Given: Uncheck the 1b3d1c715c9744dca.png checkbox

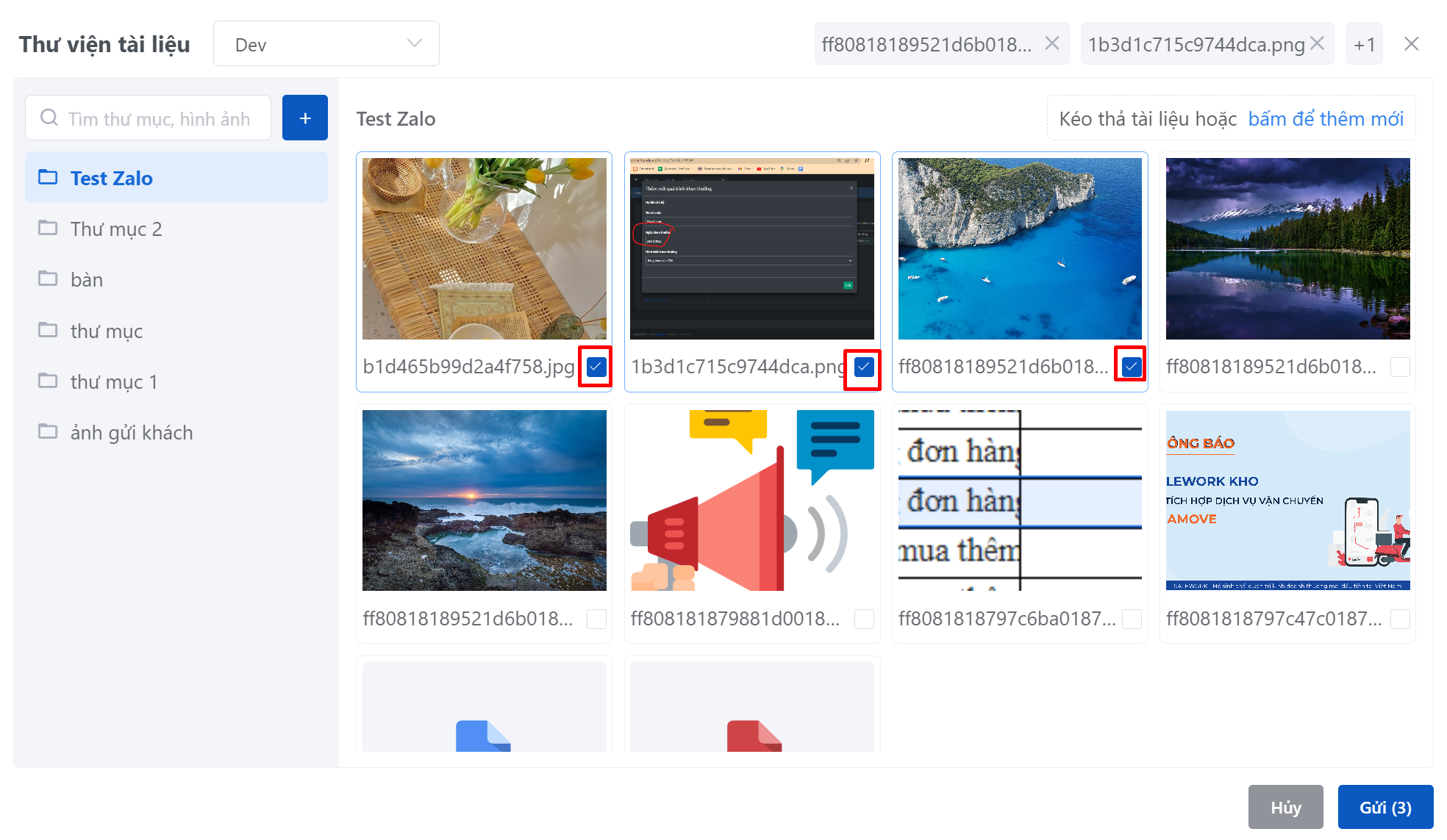Looking at the screenshot, I should click(863, 366).
